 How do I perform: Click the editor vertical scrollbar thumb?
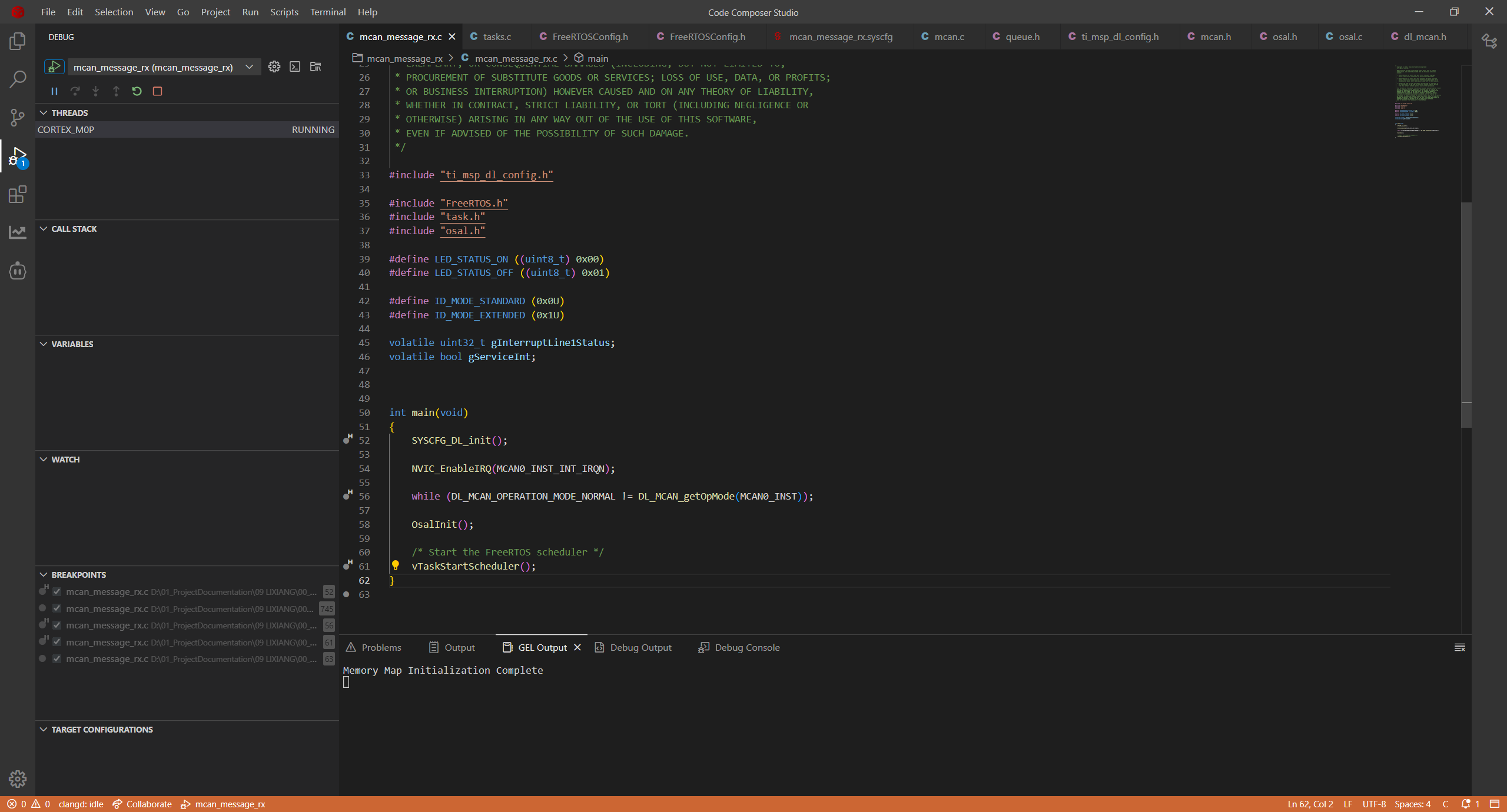tap(1466, 315)
